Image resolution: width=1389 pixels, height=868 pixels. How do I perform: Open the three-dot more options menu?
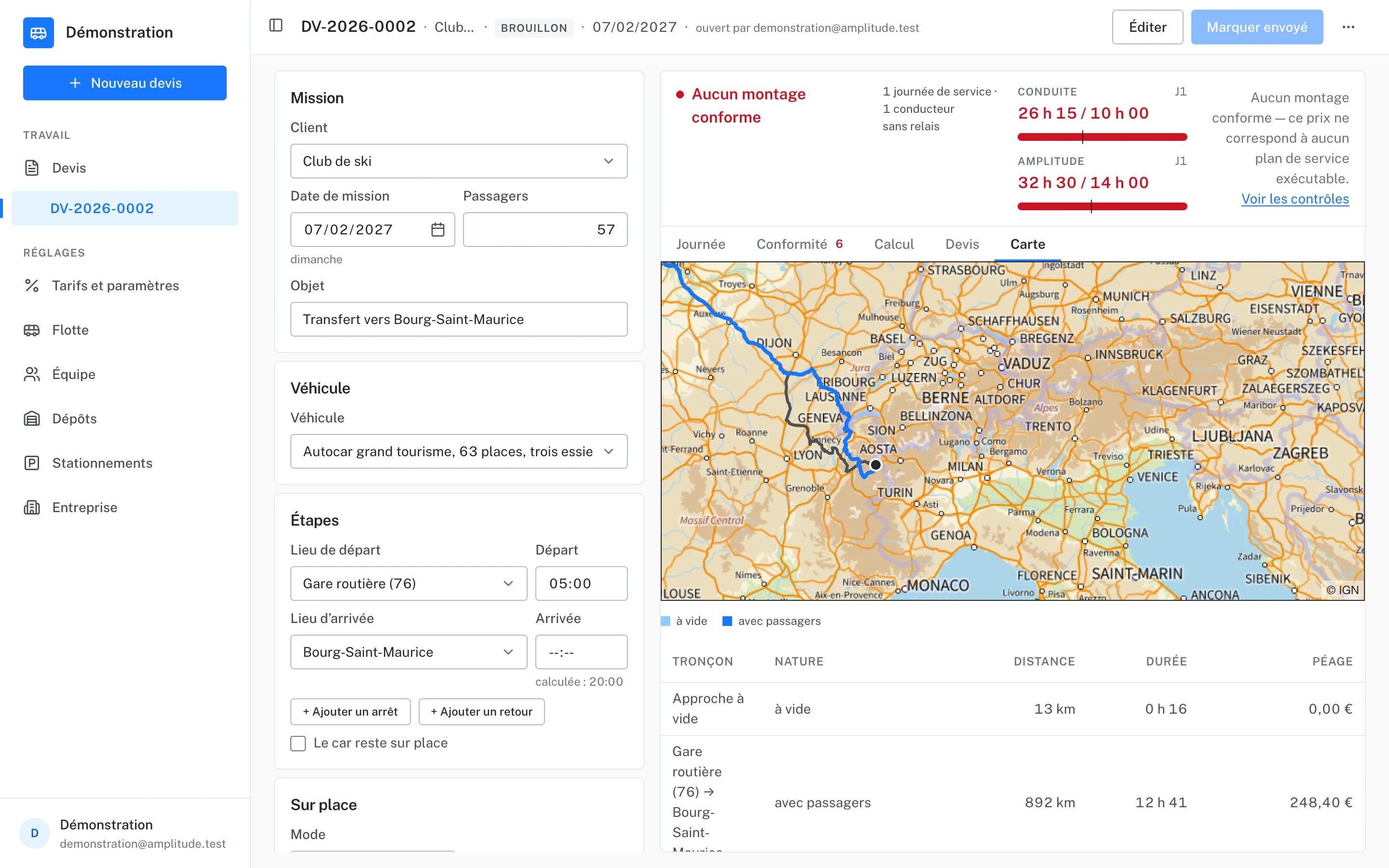[x=1348, y=27]
